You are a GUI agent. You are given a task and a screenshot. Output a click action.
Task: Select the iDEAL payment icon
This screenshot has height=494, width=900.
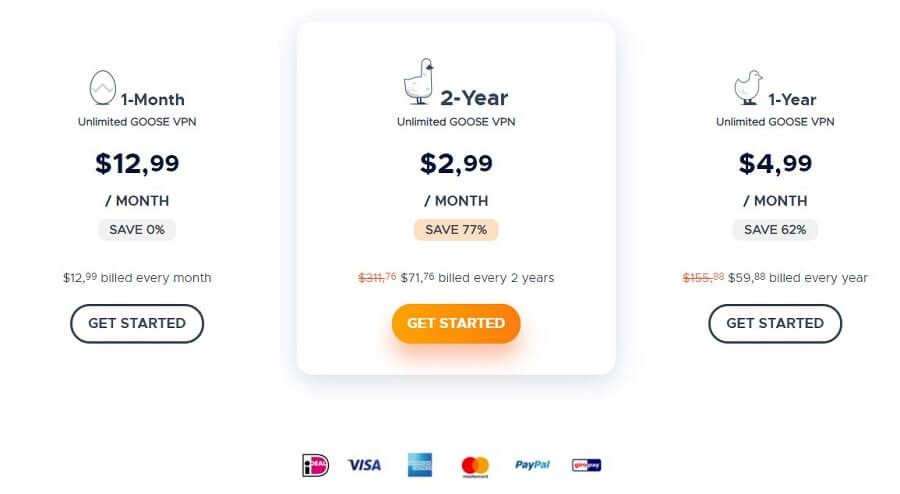(x=316, y=465)
